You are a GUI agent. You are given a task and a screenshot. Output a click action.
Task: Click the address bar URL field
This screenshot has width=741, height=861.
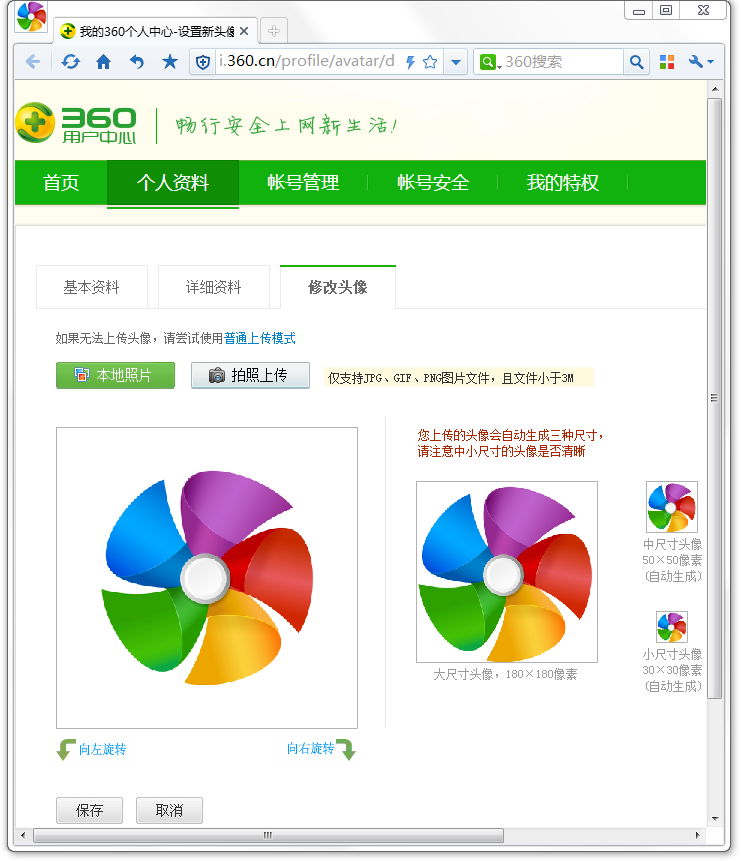point(308,62)
